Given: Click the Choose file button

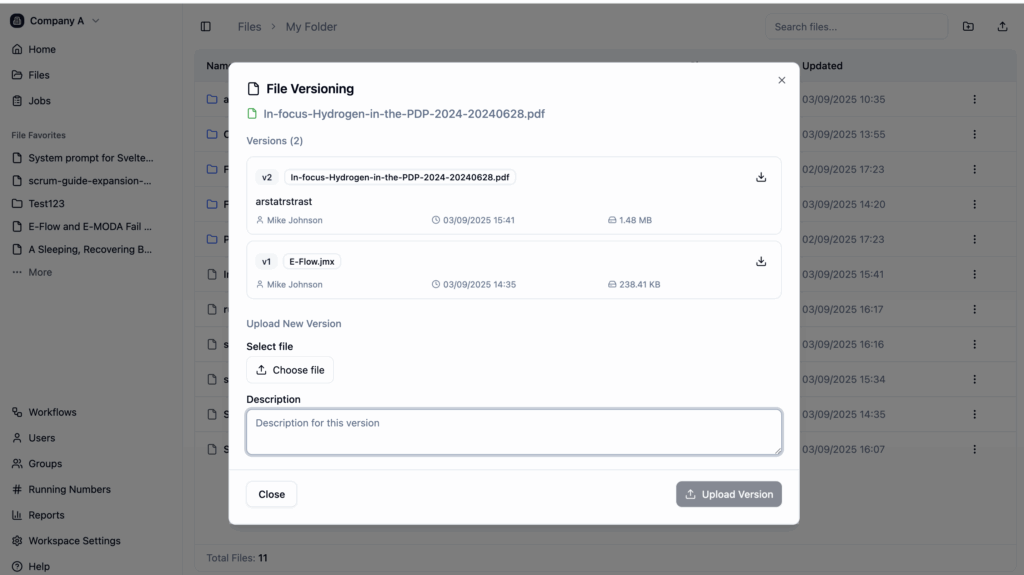Looking at the screenshot, I should point(290,370).
